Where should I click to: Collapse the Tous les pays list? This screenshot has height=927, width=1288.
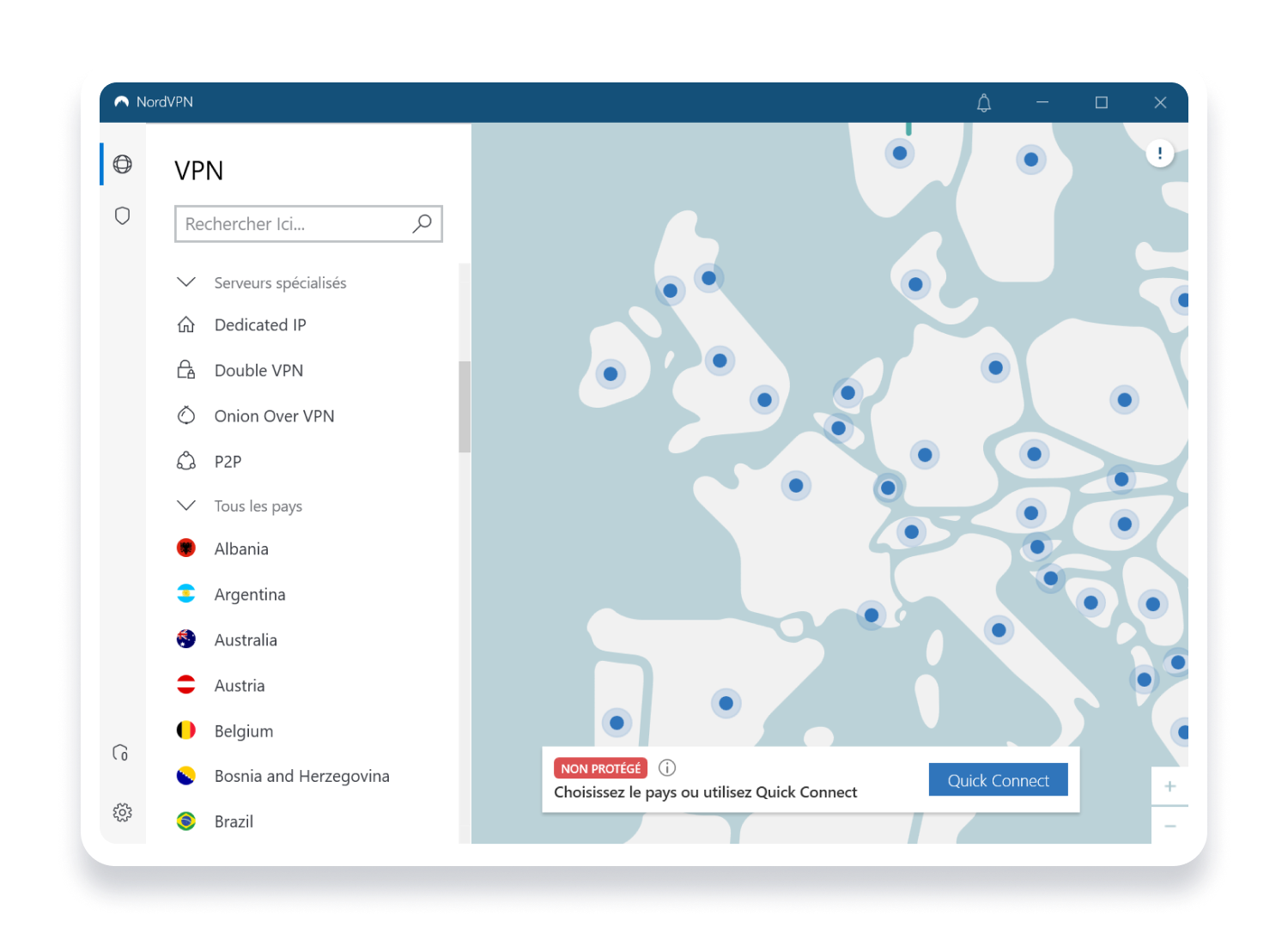pyautogui.click(x=186, y=506)
